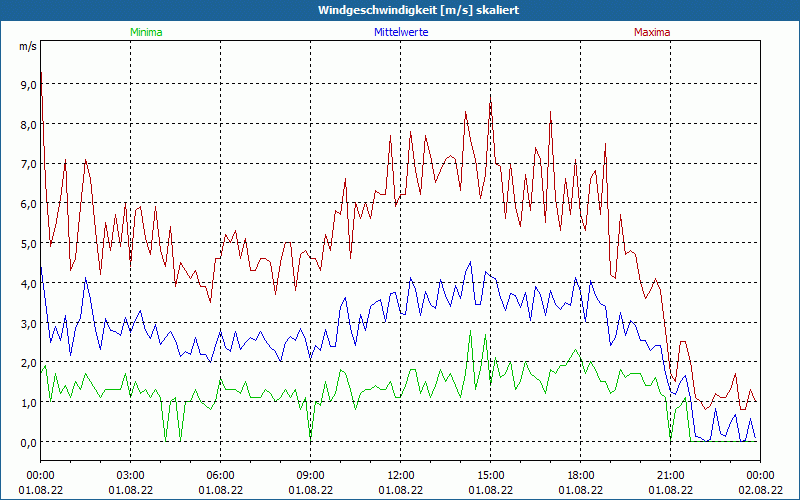The width and height of the screenshot is (800, 500).
Task: Click the '12:00' time axis label
Action: [401, 476]
